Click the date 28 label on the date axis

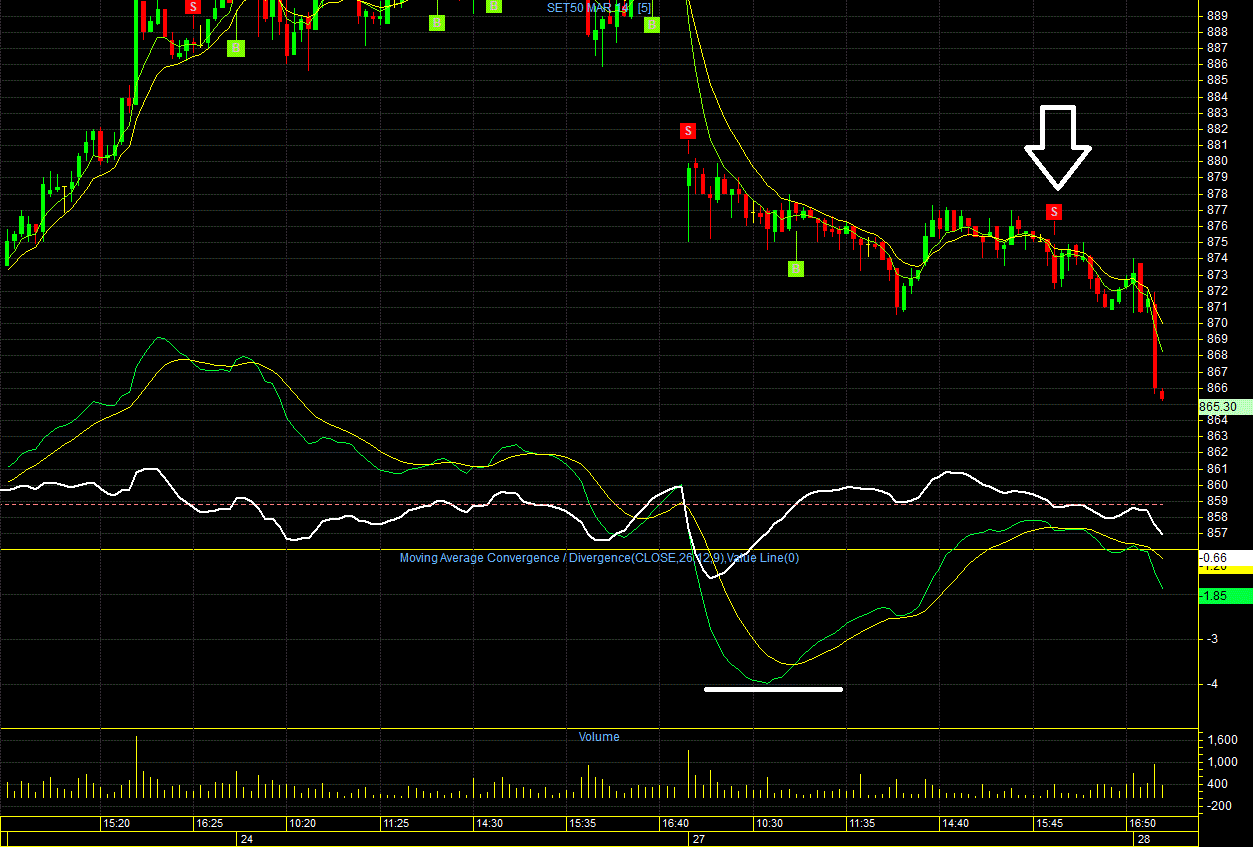[1142, 840]
